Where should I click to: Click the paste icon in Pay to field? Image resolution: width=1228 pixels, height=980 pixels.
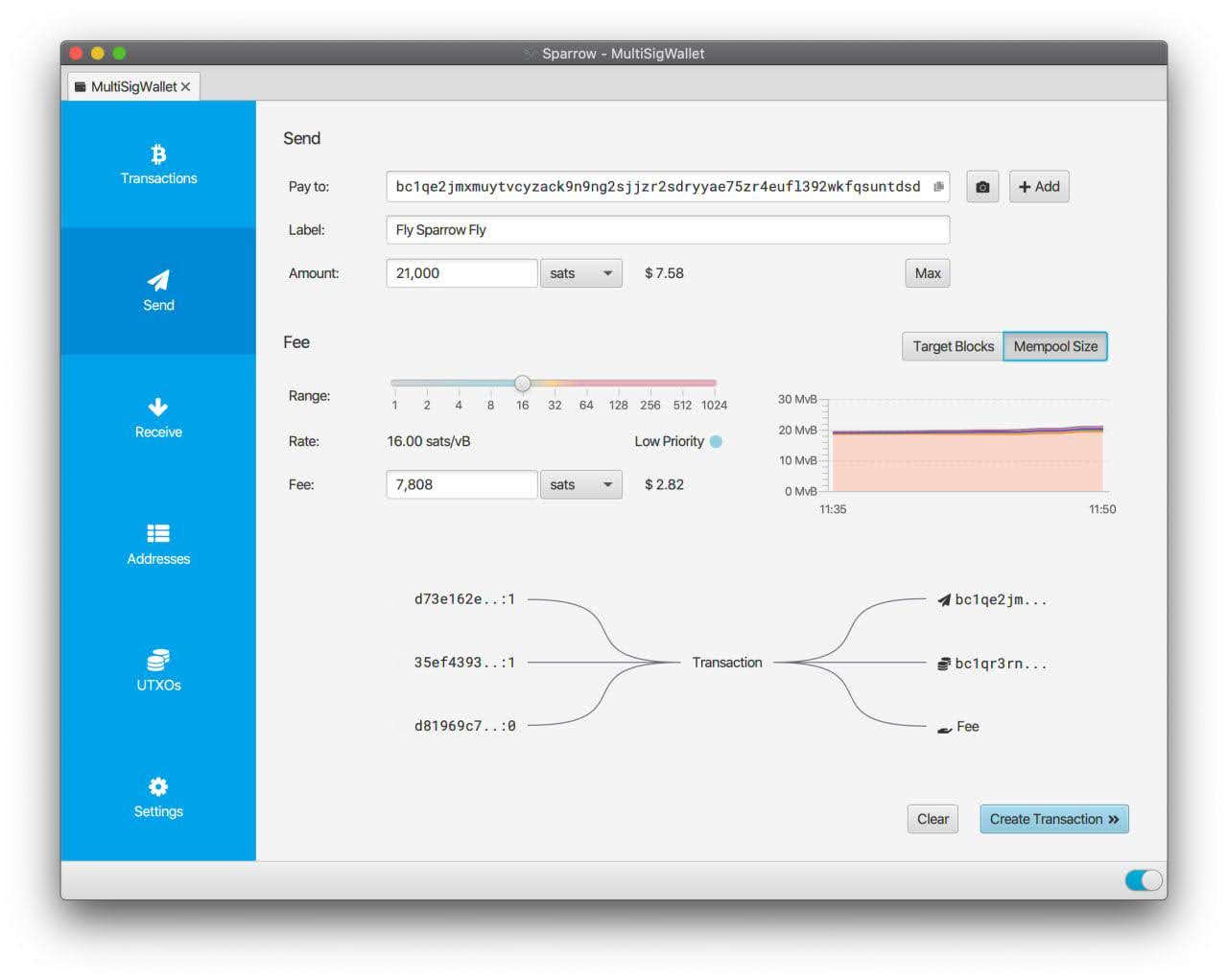(938, 187)
